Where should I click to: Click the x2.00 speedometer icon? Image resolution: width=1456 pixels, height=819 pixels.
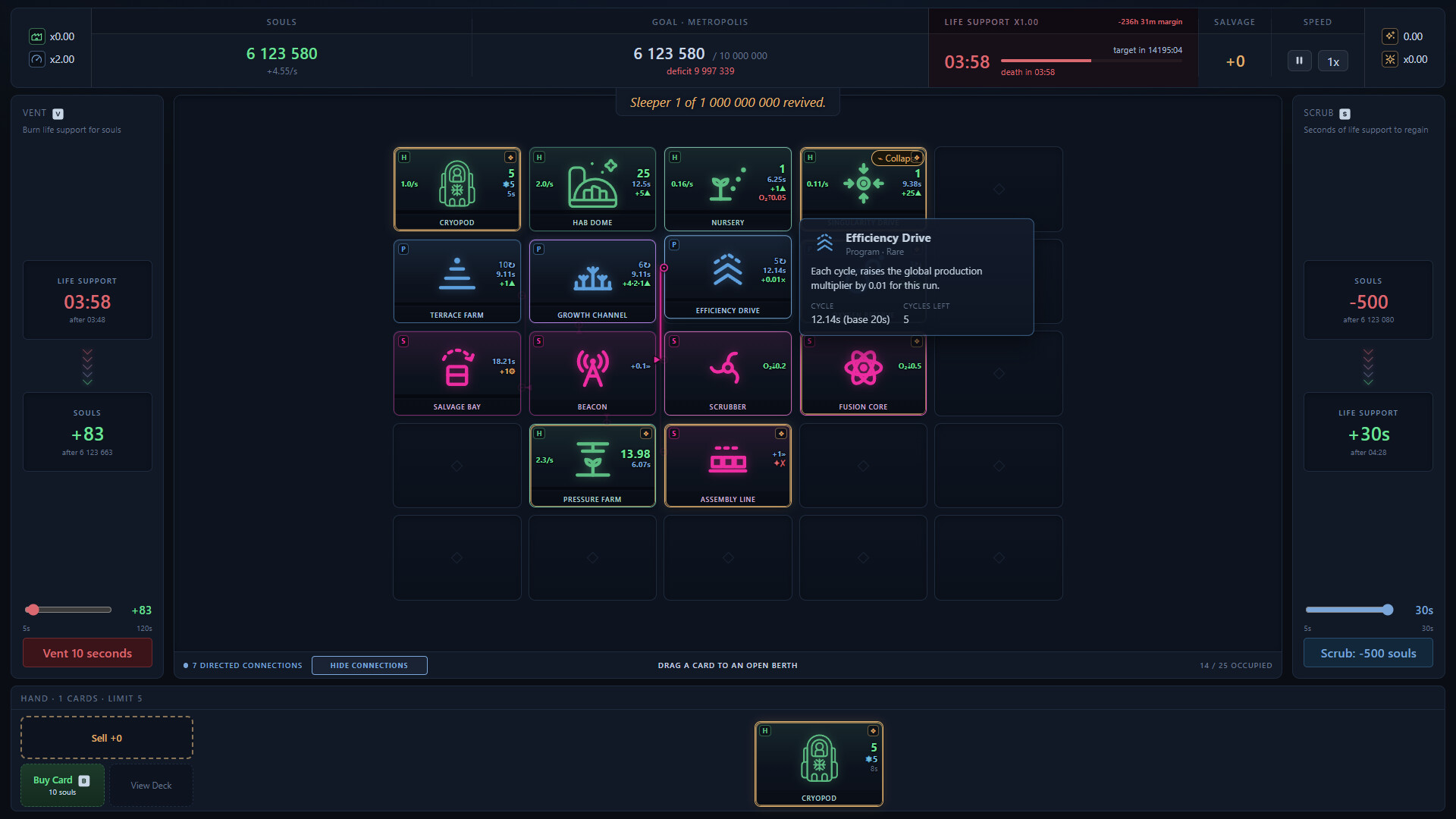(x=37, y=59)
